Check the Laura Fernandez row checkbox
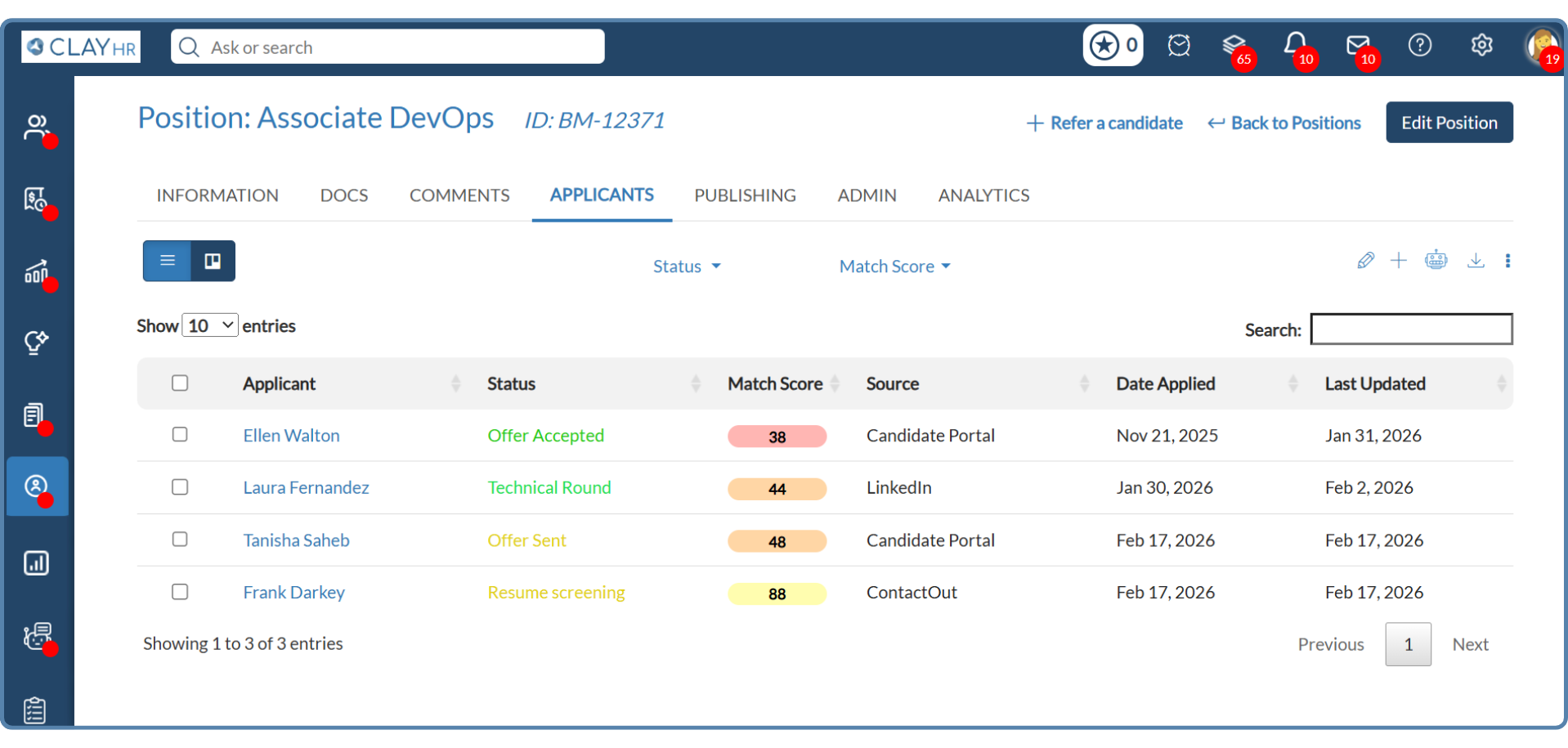Image resolution: width=1568 pixels, height=748 pixels. pyautogui.click(x=180, y=486)
